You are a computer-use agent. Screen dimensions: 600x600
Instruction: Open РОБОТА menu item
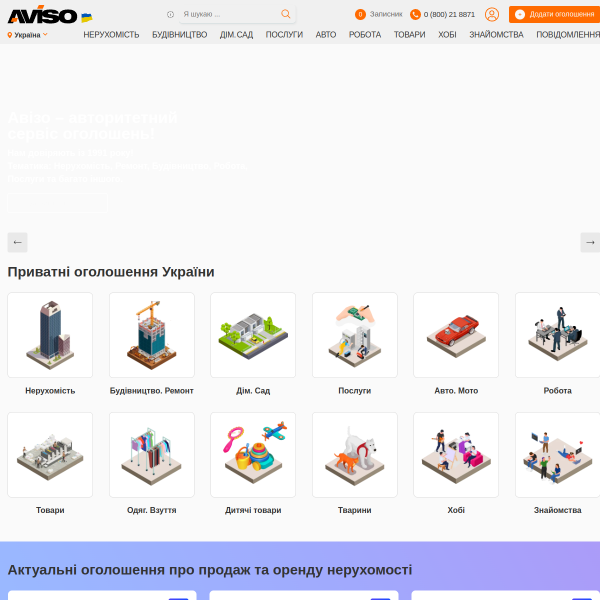tap(365, 35)
